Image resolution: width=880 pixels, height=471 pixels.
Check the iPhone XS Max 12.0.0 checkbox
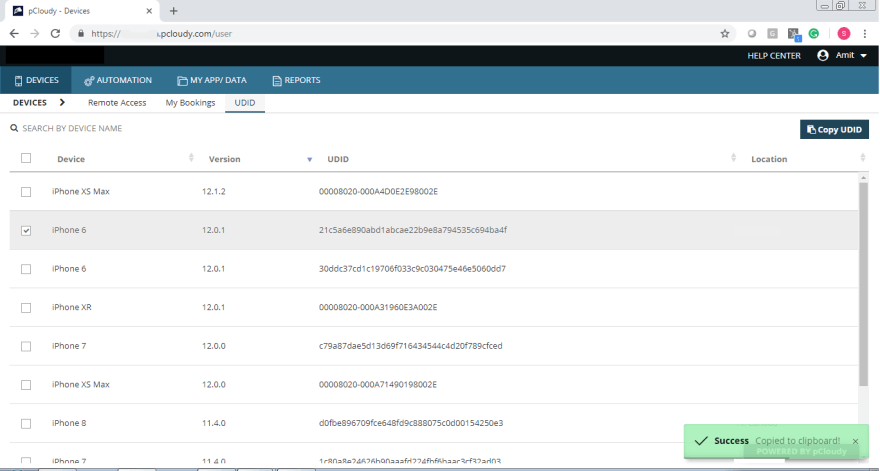26,385
